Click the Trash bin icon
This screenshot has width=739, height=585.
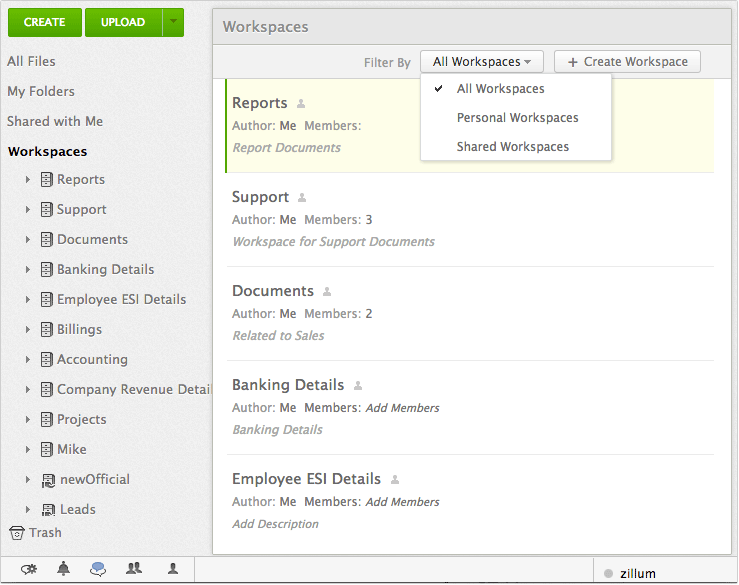coord(16,533)
